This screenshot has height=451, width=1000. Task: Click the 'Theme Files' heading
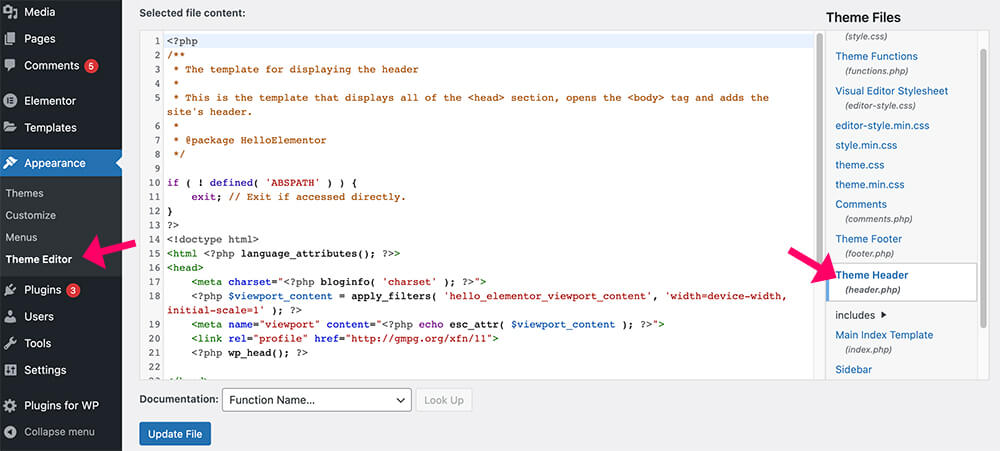[863, 18]
